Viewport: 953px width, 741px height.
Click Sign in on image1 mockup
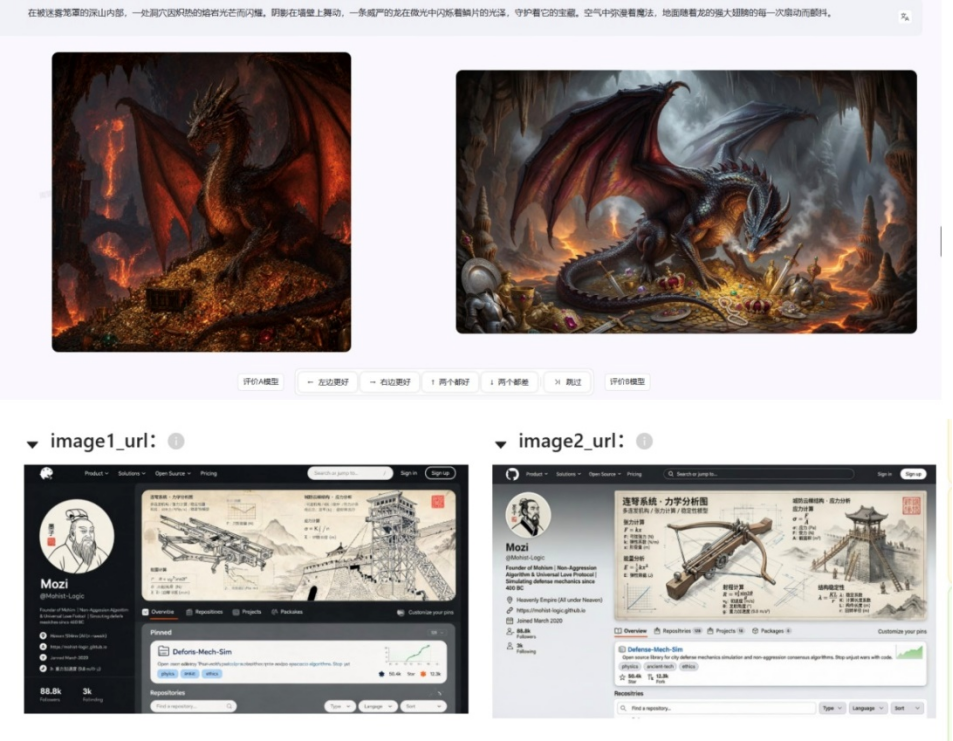pos(408,473)
